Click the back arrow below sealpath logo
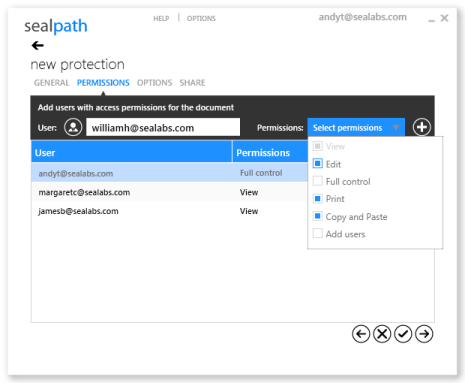 click(37, 45)
